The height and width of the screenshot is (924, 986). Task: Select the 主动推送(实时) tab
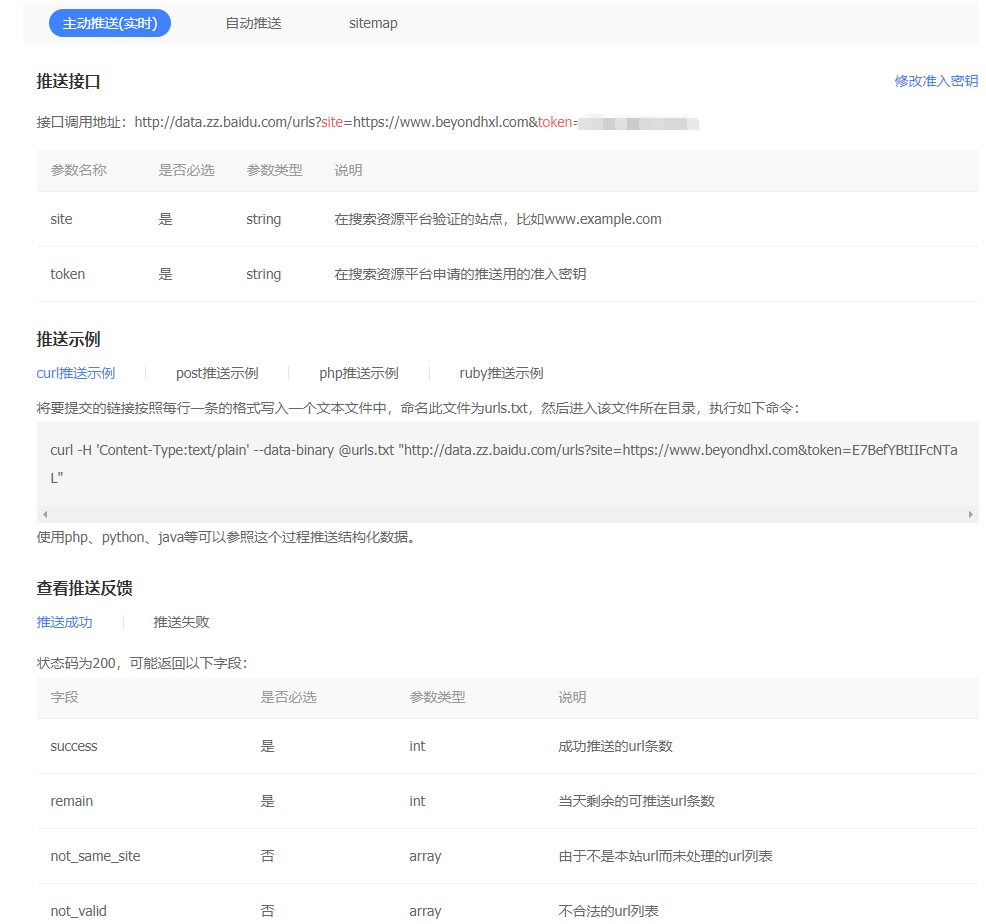coord(110,23)
